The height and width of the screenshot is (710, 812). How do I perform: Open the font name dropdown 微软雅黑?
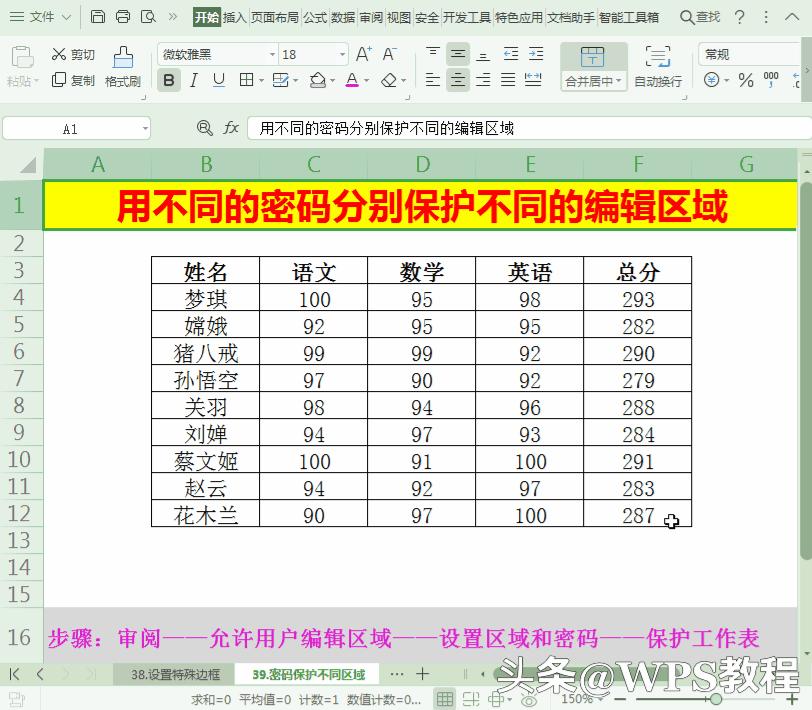pos(272,54)
